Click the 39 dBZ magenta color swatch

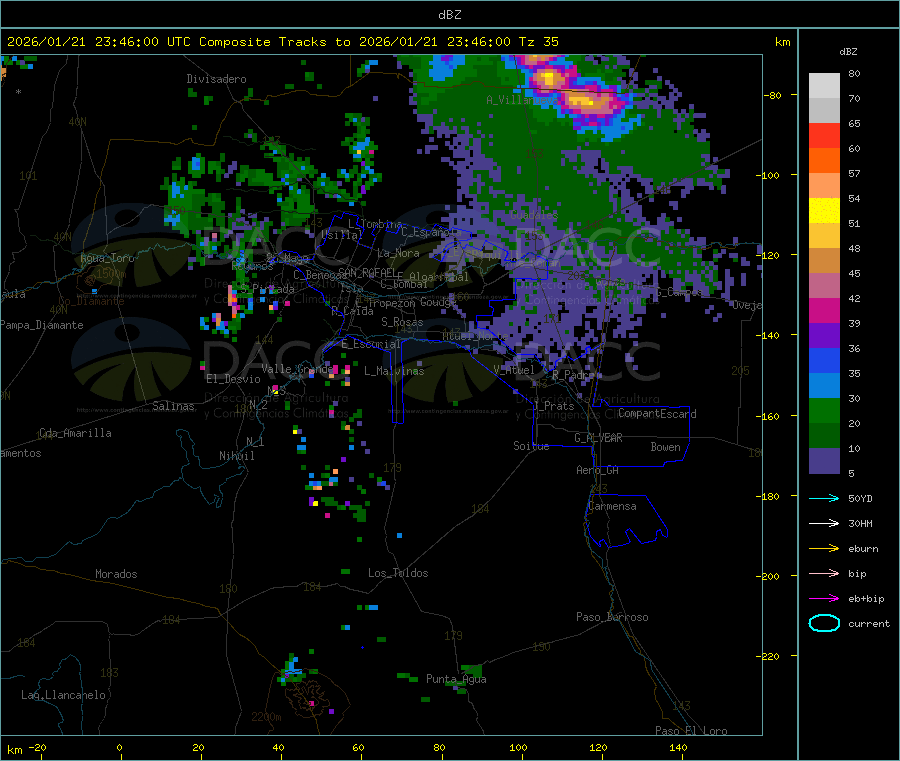[x=824, y=310]
